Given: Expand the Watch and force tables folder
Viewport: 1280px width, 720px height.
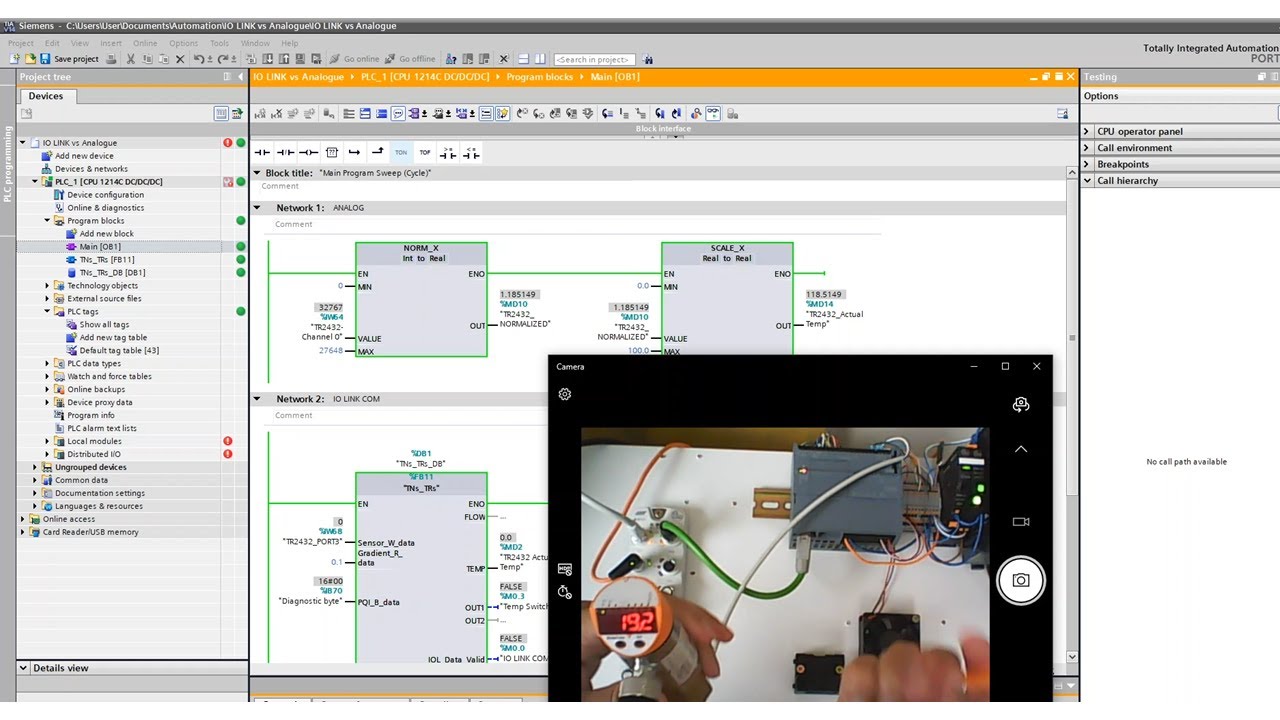Looking at the screenshot, I should coord(47,377).
